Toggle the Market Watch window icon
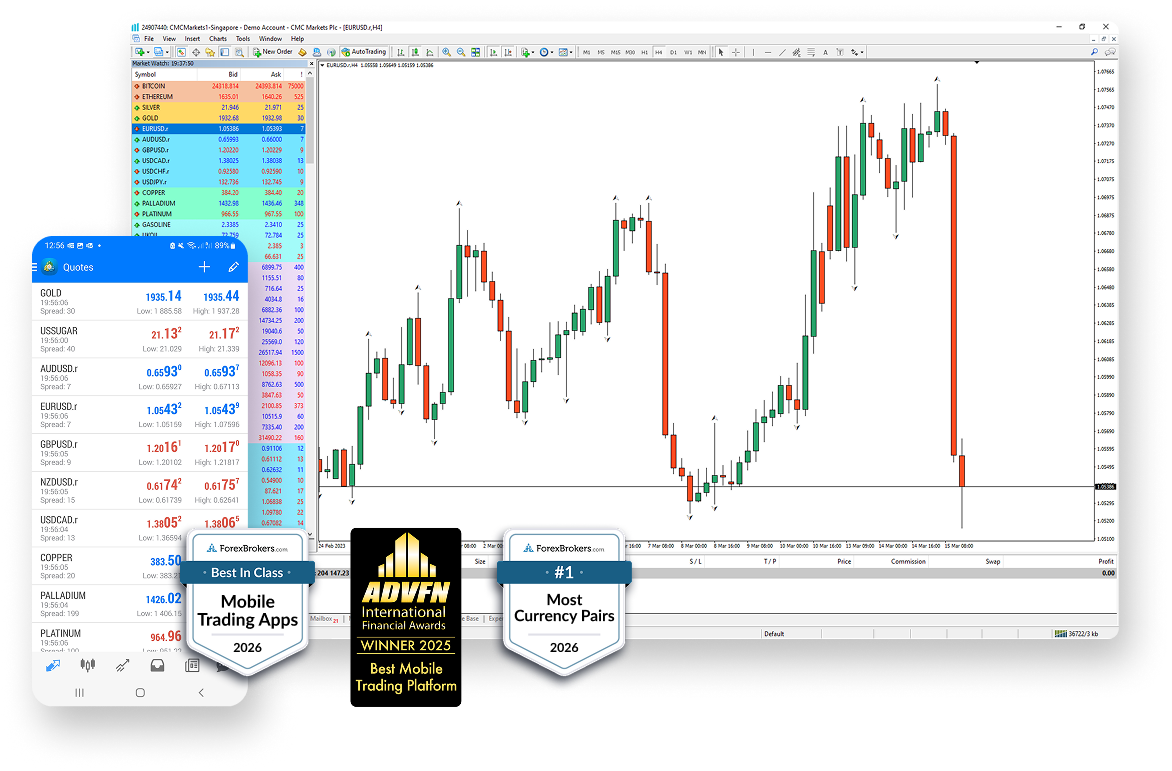Image resolution: width=1172 pixels, height=771 pixels. (181, 52)
